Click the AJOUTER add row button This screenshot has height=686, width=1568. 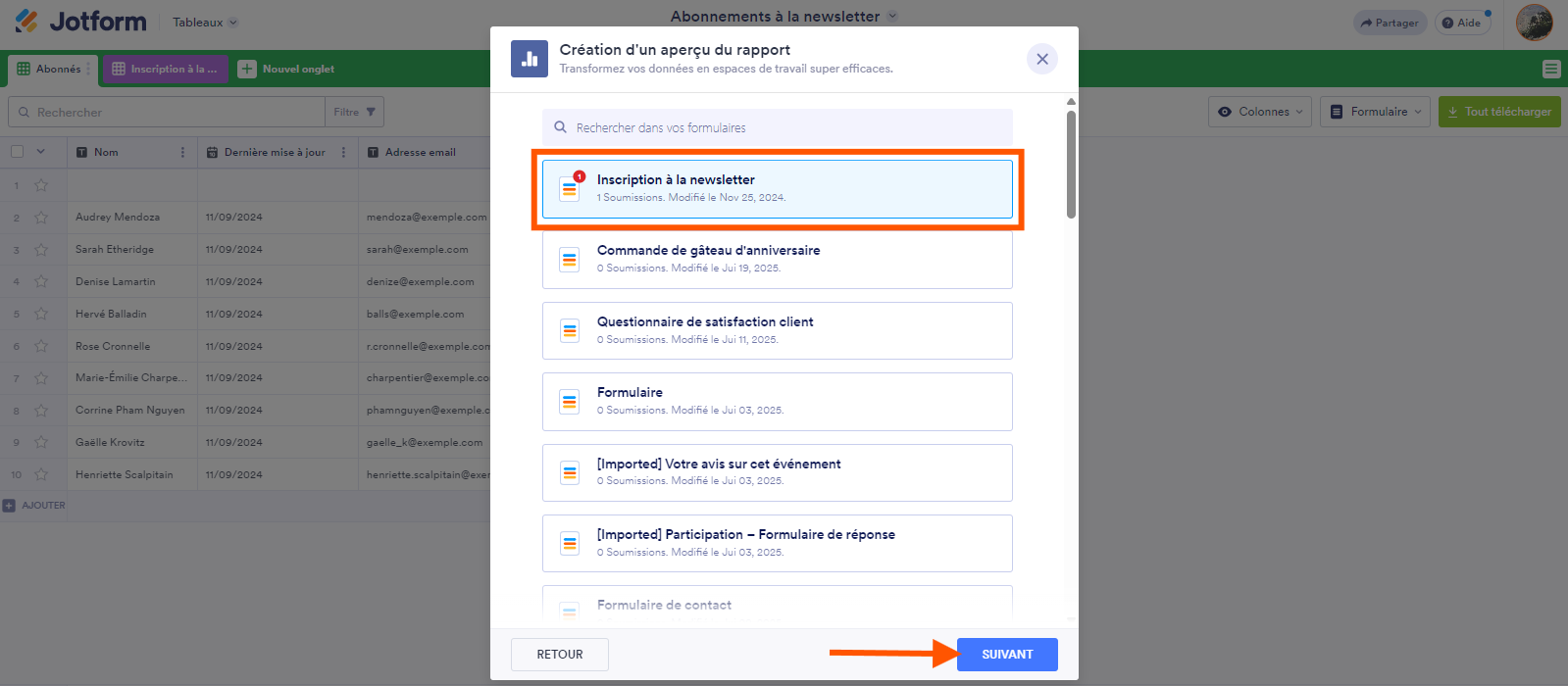[34, 506]
